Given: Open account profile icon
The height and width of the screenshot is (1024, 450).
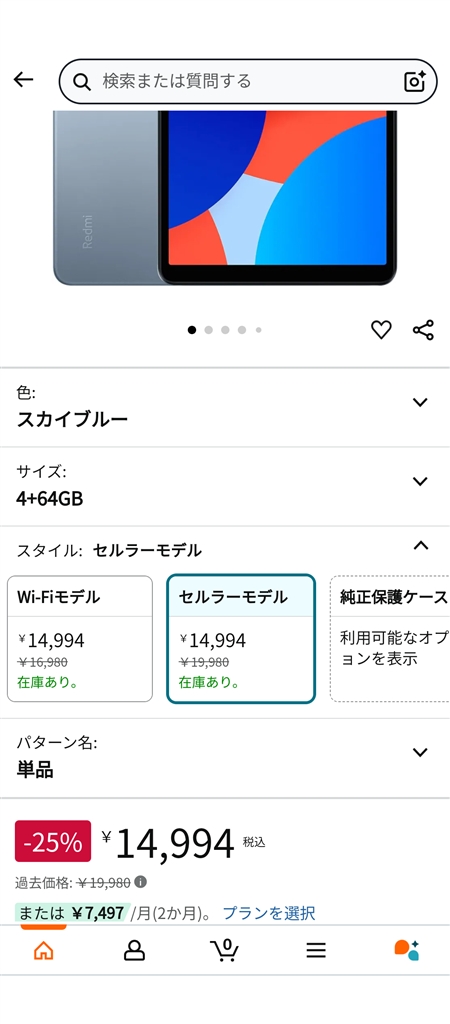Looking at the screenshot, I should coord(134,950).
